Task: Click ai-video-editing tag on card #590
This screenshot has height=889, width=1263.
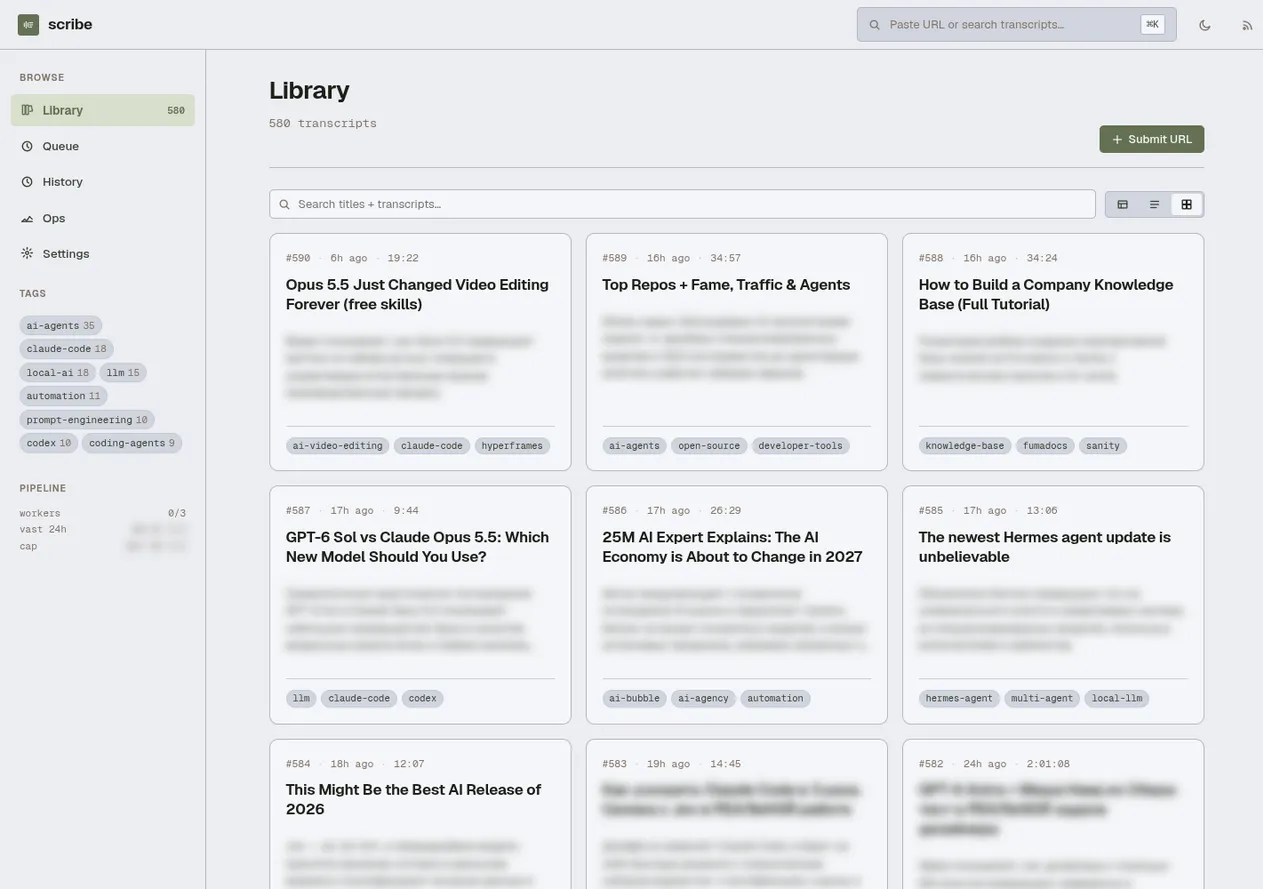Action: tap(337, 446)
